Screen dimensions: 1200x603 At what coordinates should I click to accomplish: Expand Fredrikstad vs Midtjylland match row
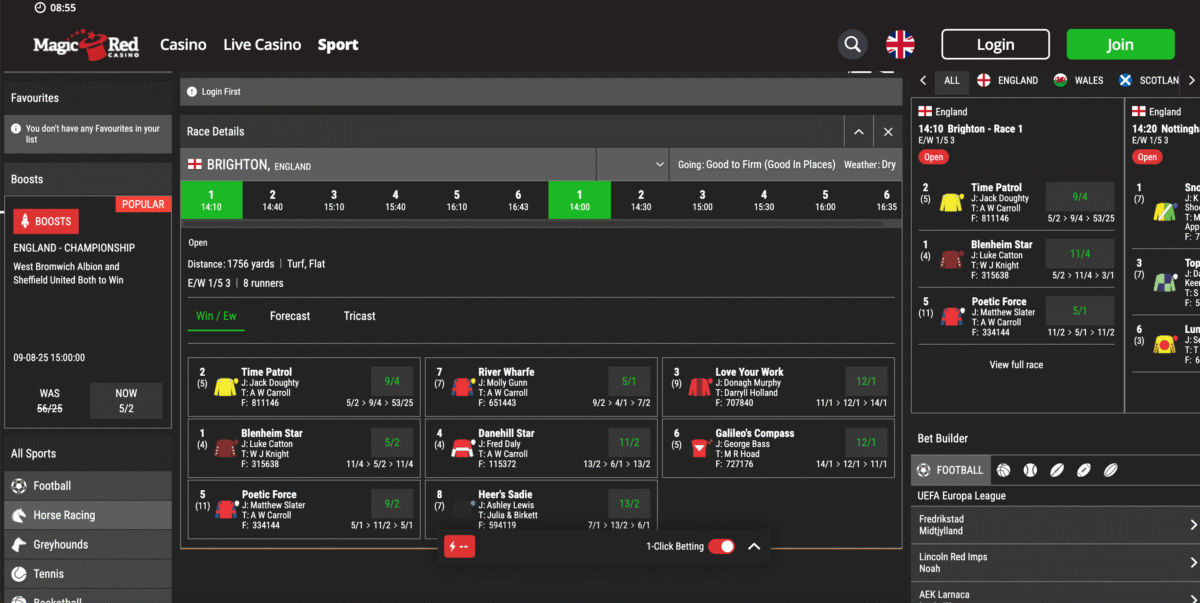click(1055, 524)
